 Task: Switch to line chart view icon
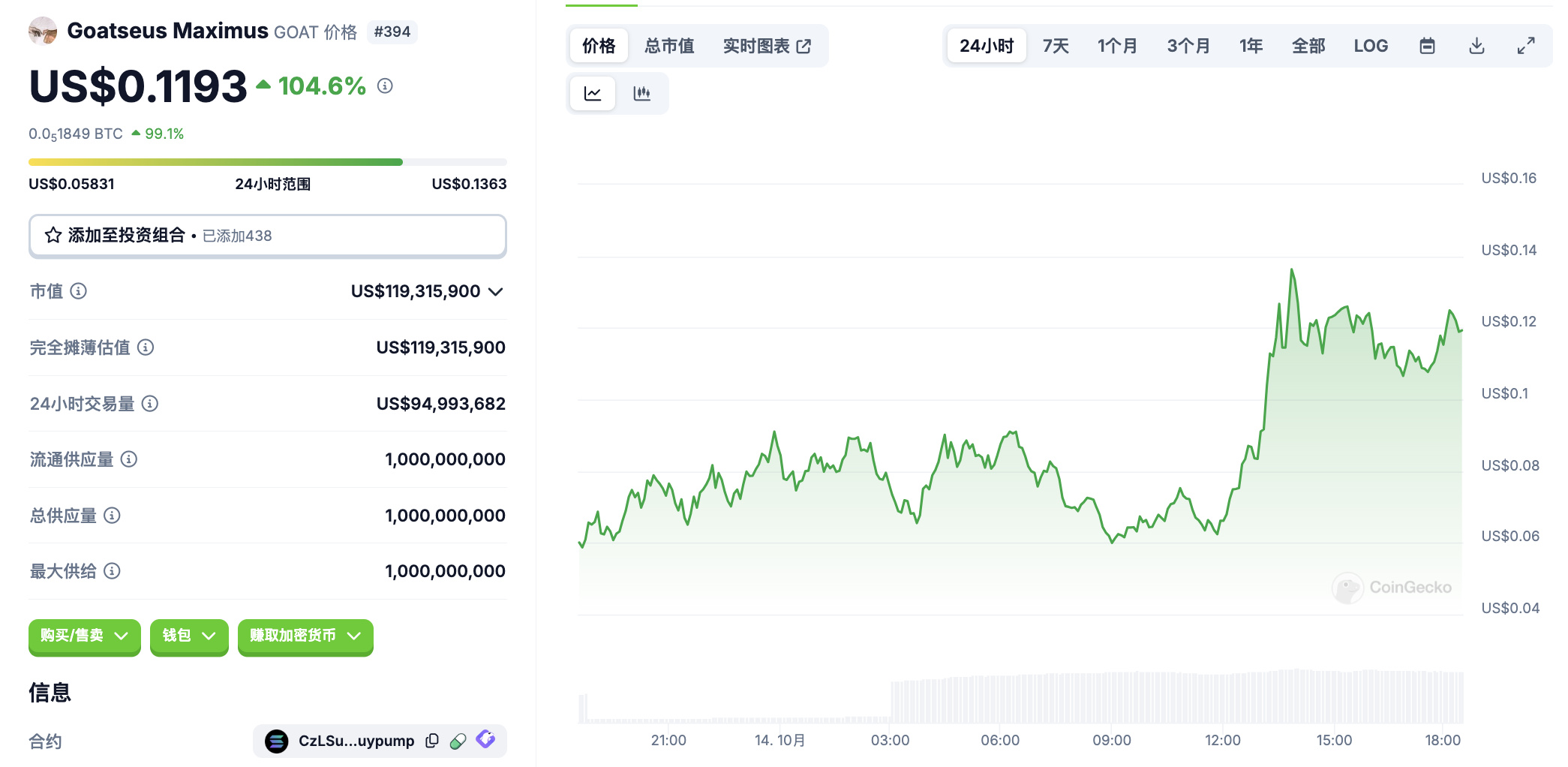coord(593,94)
